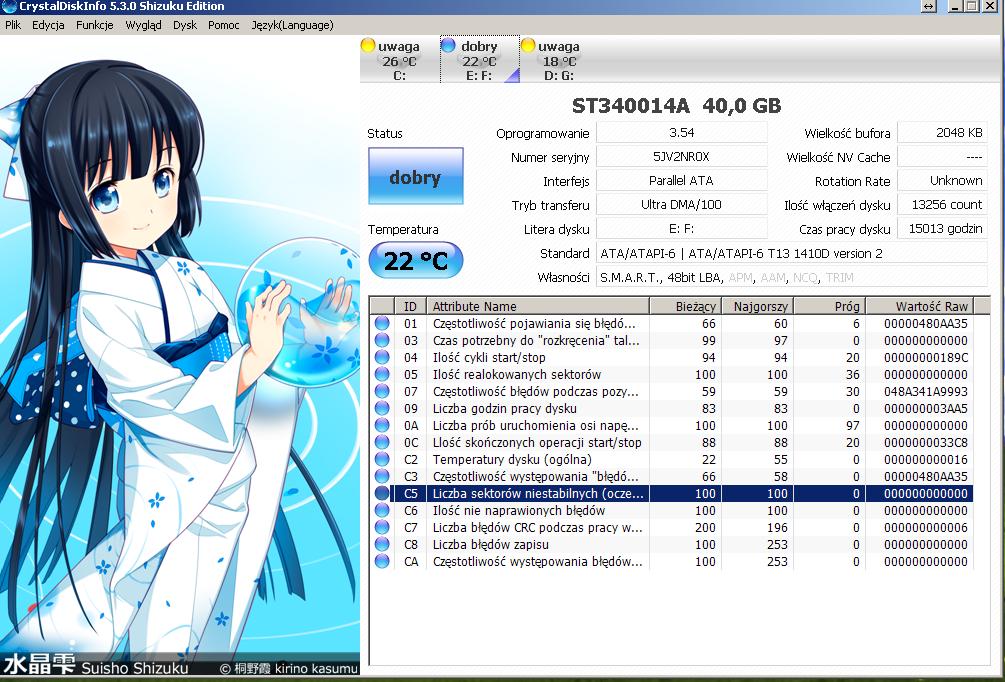Click the power on hours 15013 godzin field

[942, 229]
